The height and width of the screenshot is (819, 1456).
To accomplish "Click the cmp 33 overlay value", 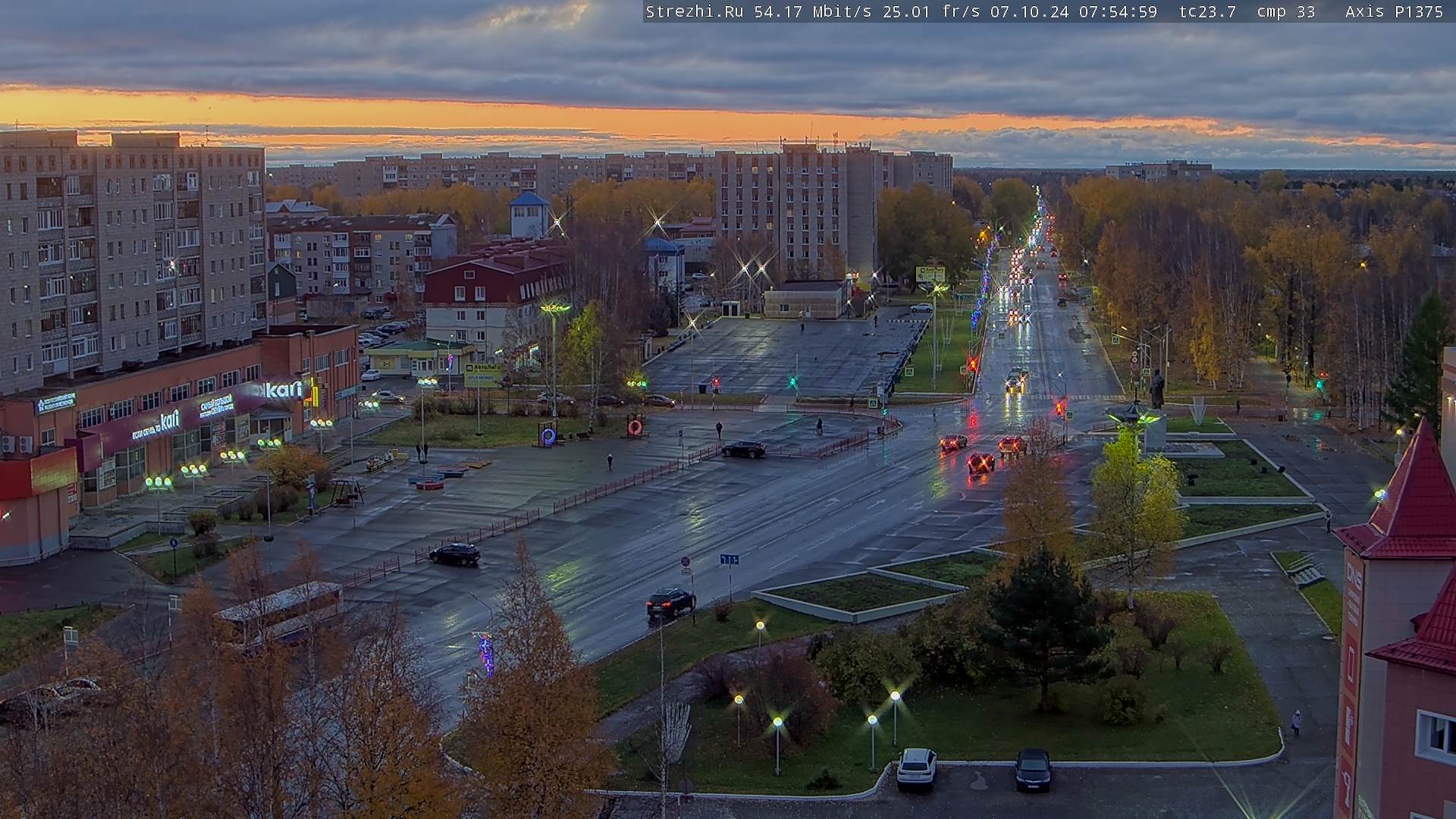I will (1285, 11).
